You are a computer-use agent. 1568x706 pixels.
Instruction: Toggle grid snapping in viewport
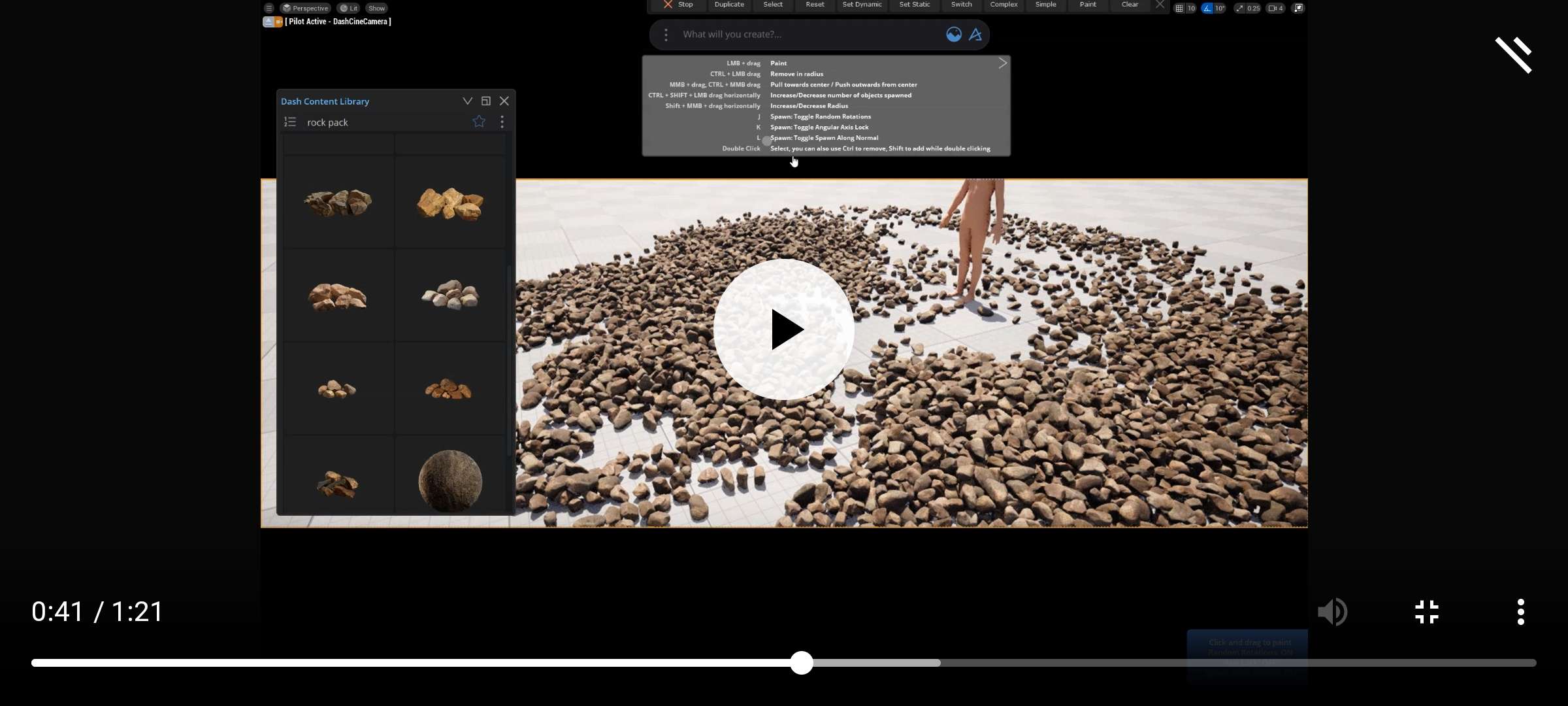(1179, 8)
